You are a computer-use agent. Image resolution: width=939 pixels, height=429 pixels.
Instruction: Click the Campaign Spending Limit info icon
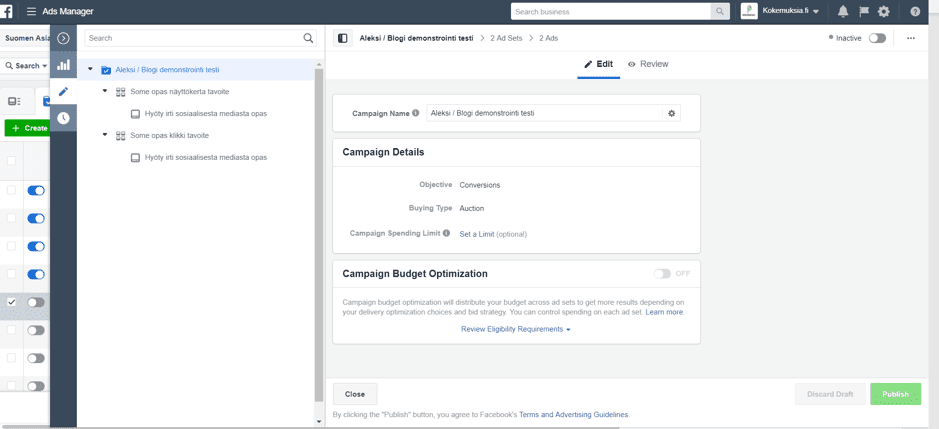pyautogui.click(x=446, y=233)
